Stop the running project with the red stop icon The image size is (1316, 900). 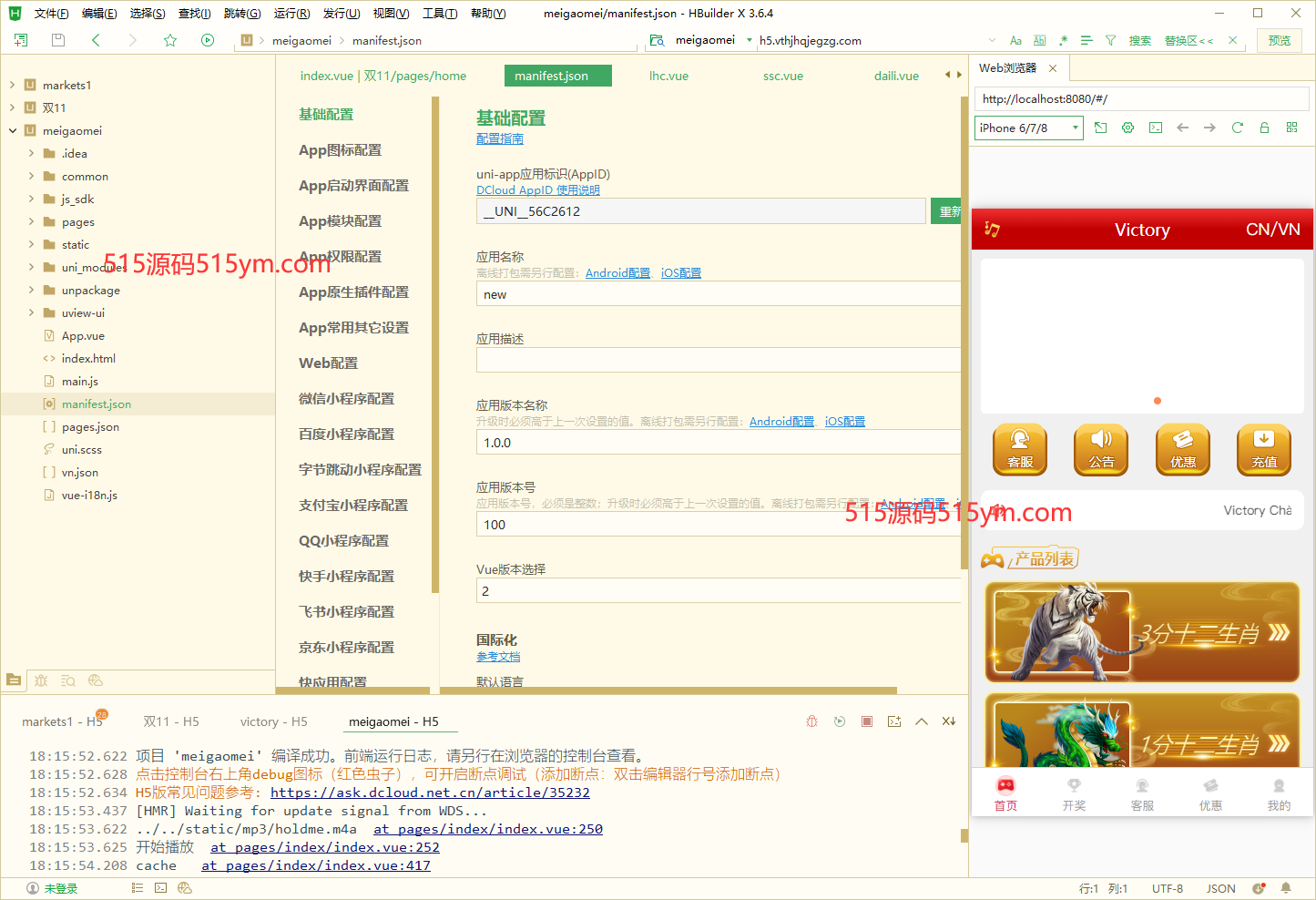point(866,721)
